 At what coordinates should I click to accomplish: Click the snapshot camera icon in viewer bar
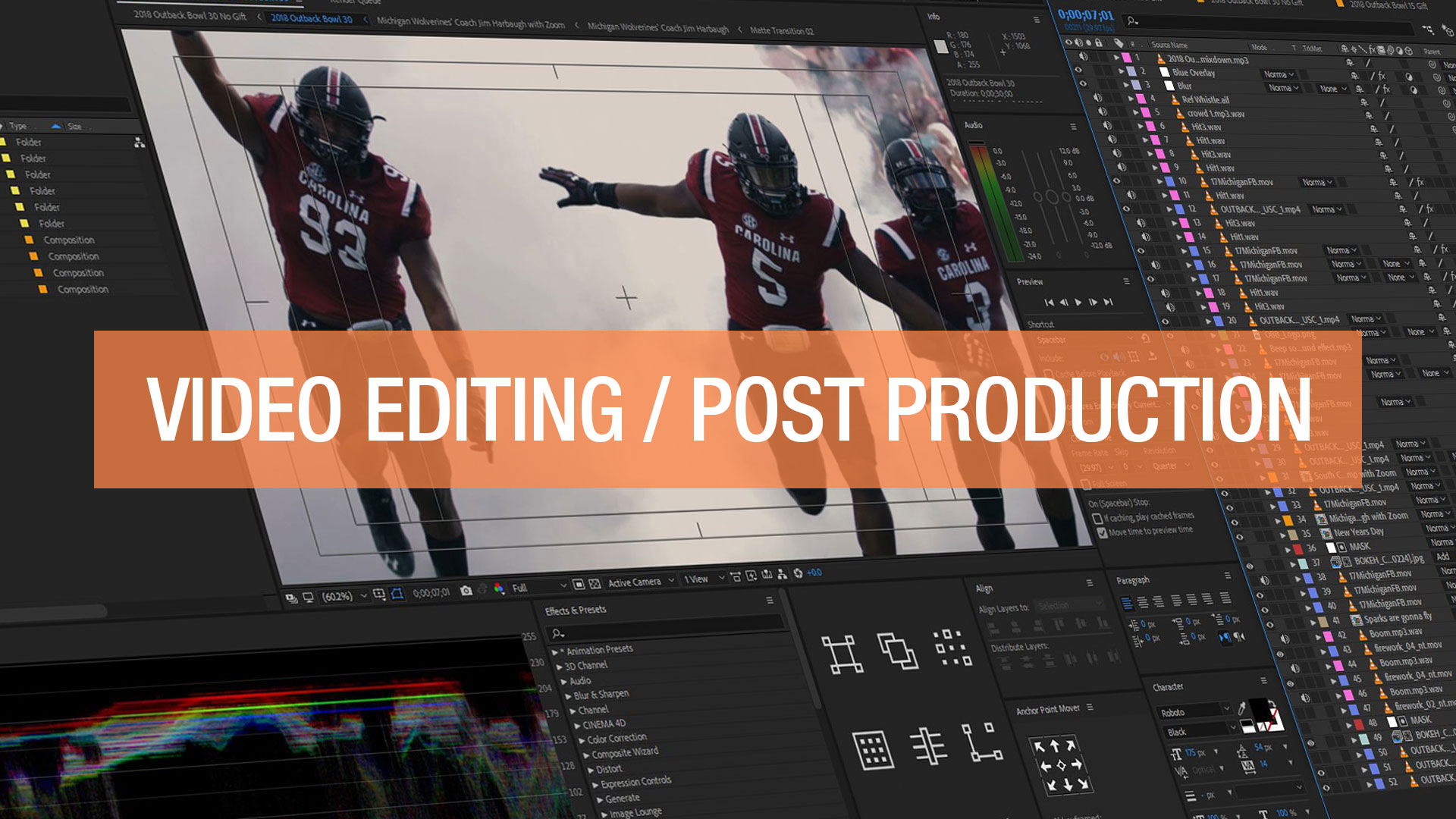click(x=466, y=591)
